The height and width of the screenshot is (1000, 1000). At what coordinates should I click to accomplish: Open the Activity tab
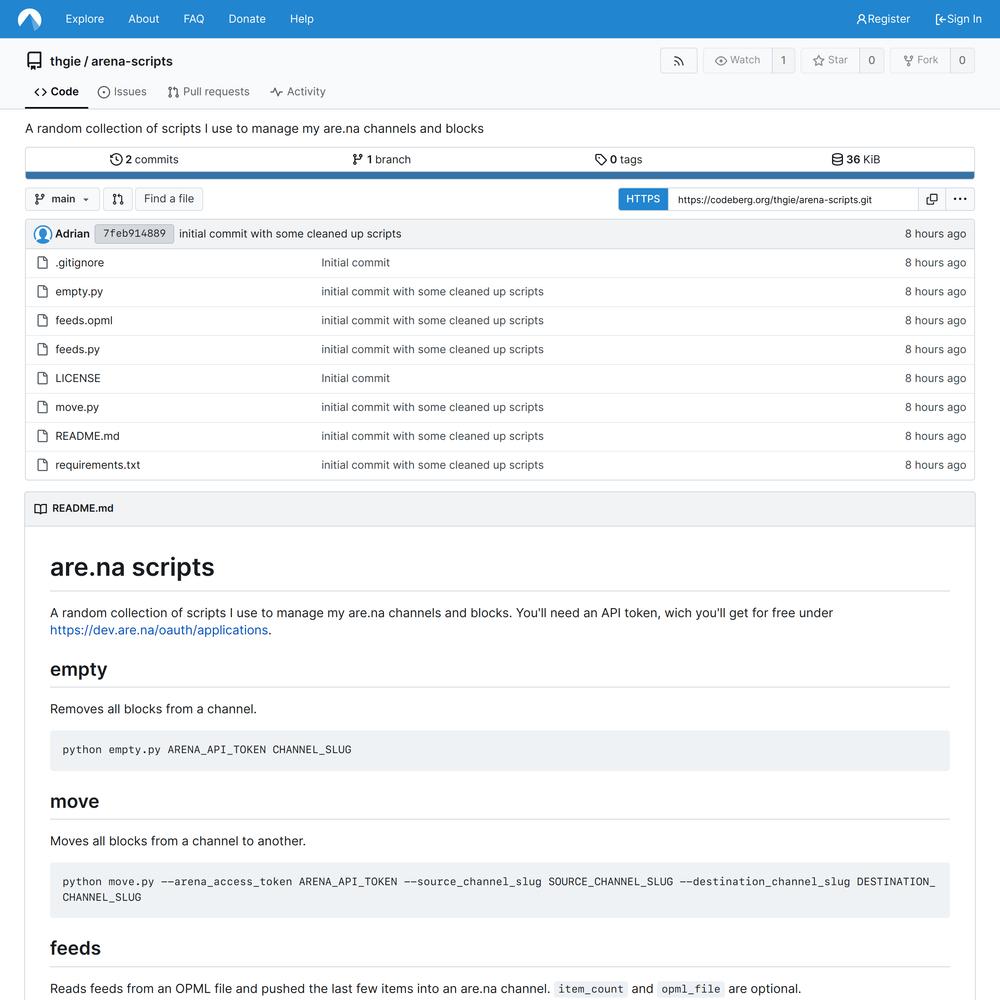point(298,92)
